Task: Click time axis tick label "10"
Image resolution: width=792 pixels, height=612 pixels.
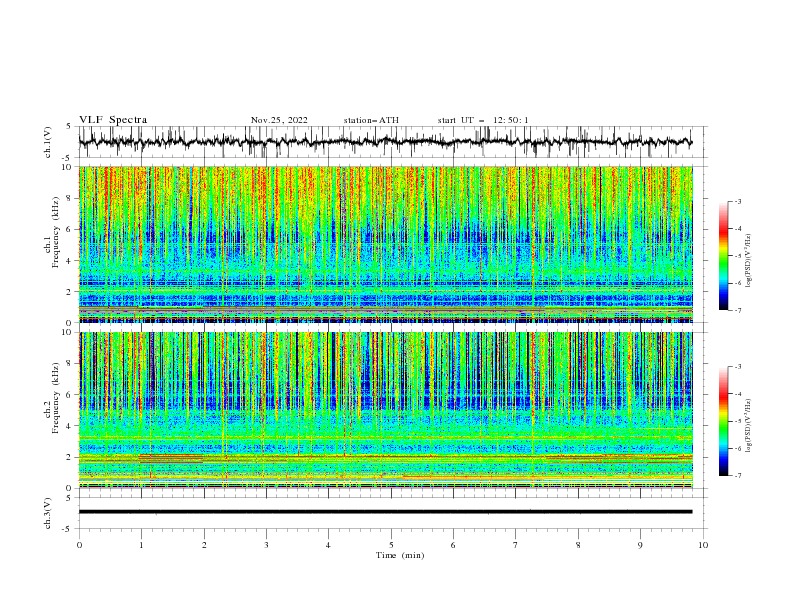Action: coord(703,545)
